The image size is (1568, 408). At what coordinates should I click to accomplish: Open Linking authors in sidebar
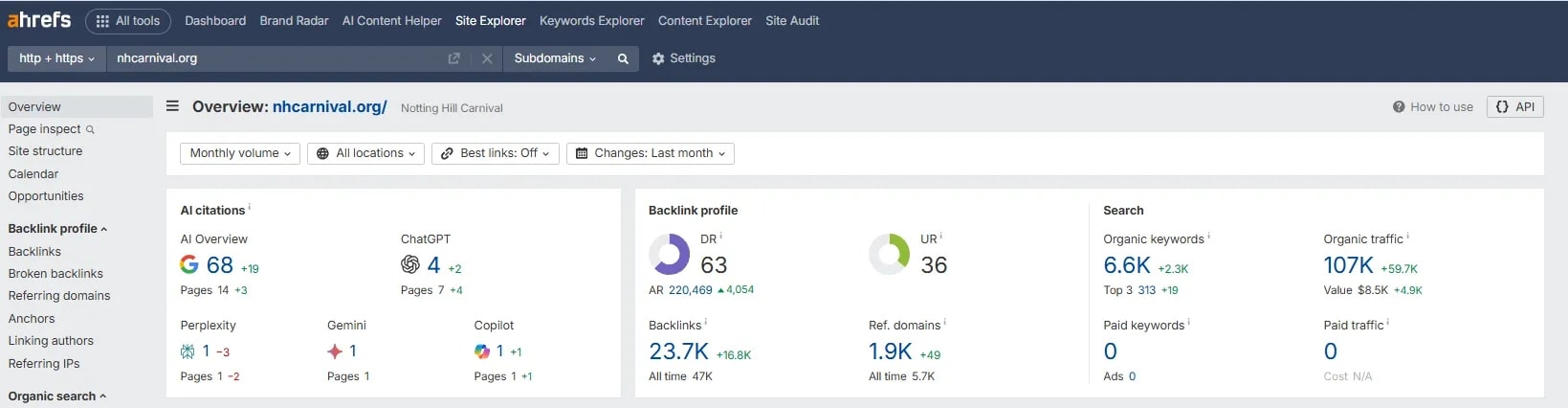51,341
